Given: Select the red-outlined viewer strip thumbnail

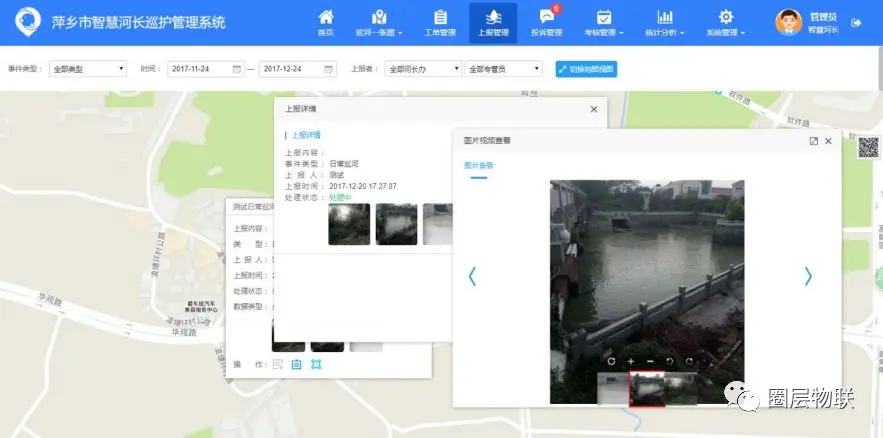Looking at the screenshot, I should [646, 388].
